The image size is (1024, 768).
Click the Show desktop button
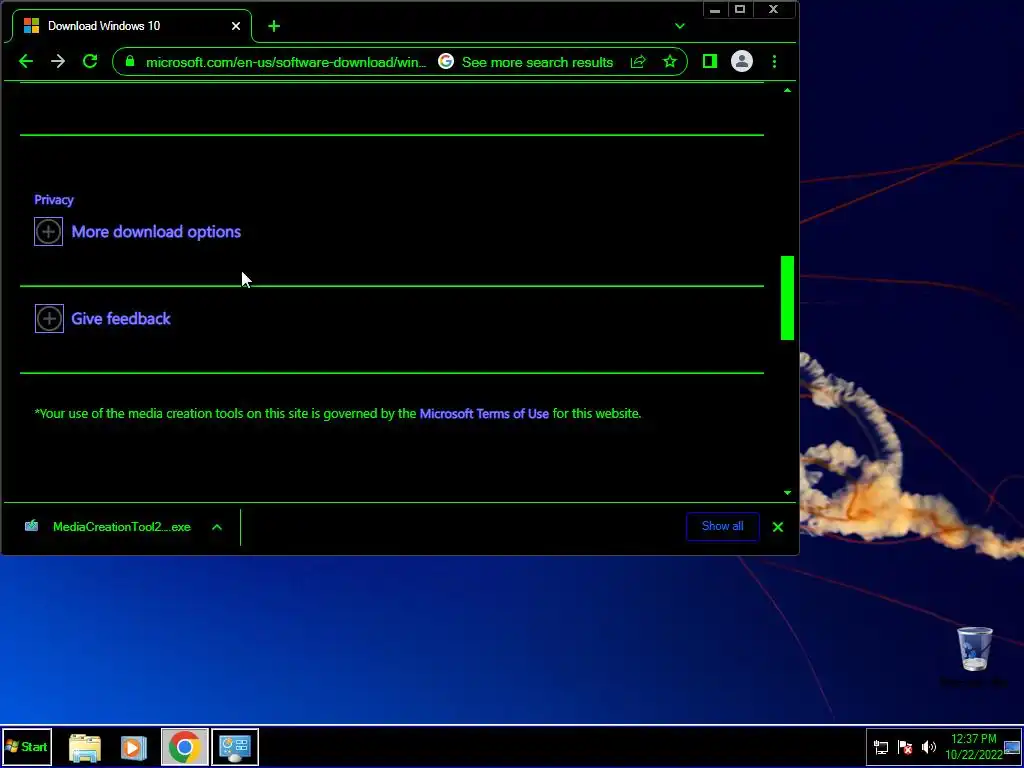pos(1012,747)
